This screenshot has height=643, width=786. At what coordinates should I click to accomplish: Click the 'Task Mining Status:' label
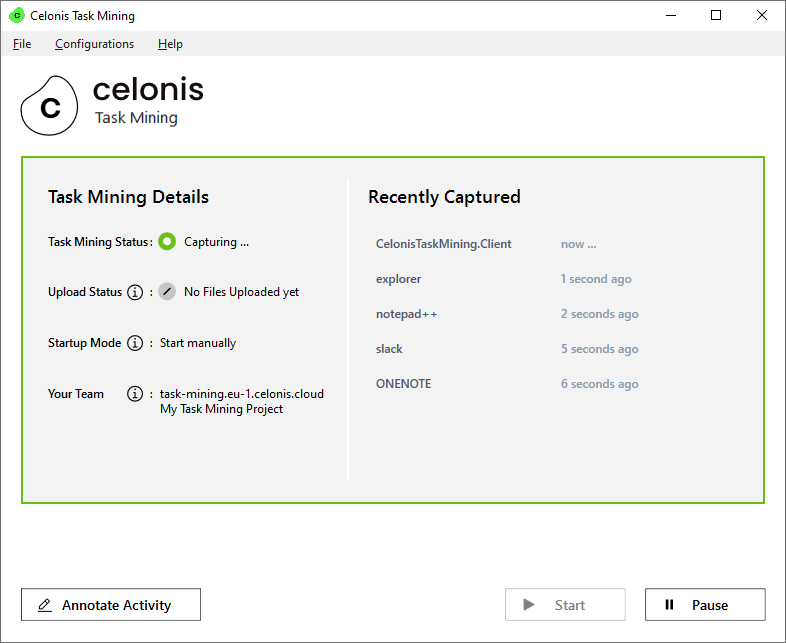click(100, 242)
